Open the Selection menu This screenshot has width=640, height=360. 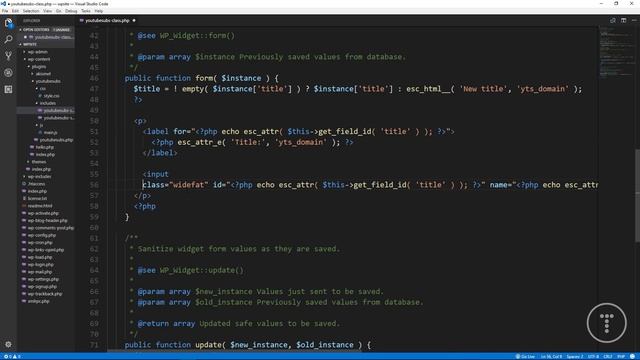pos(31,11)
